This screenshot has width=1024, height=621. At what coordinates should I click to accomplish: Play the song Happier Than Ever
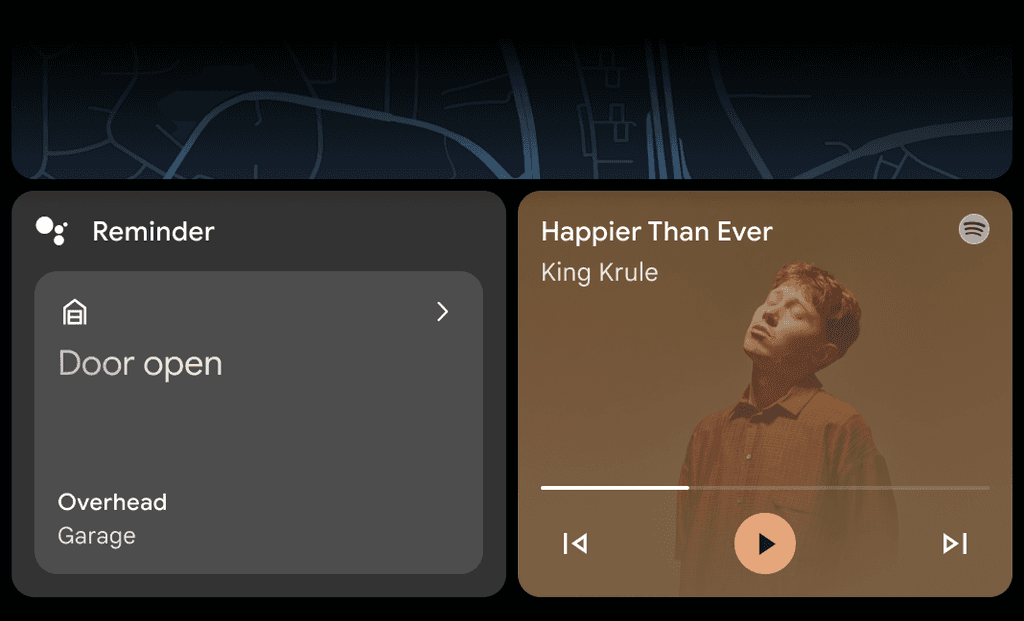765,543
